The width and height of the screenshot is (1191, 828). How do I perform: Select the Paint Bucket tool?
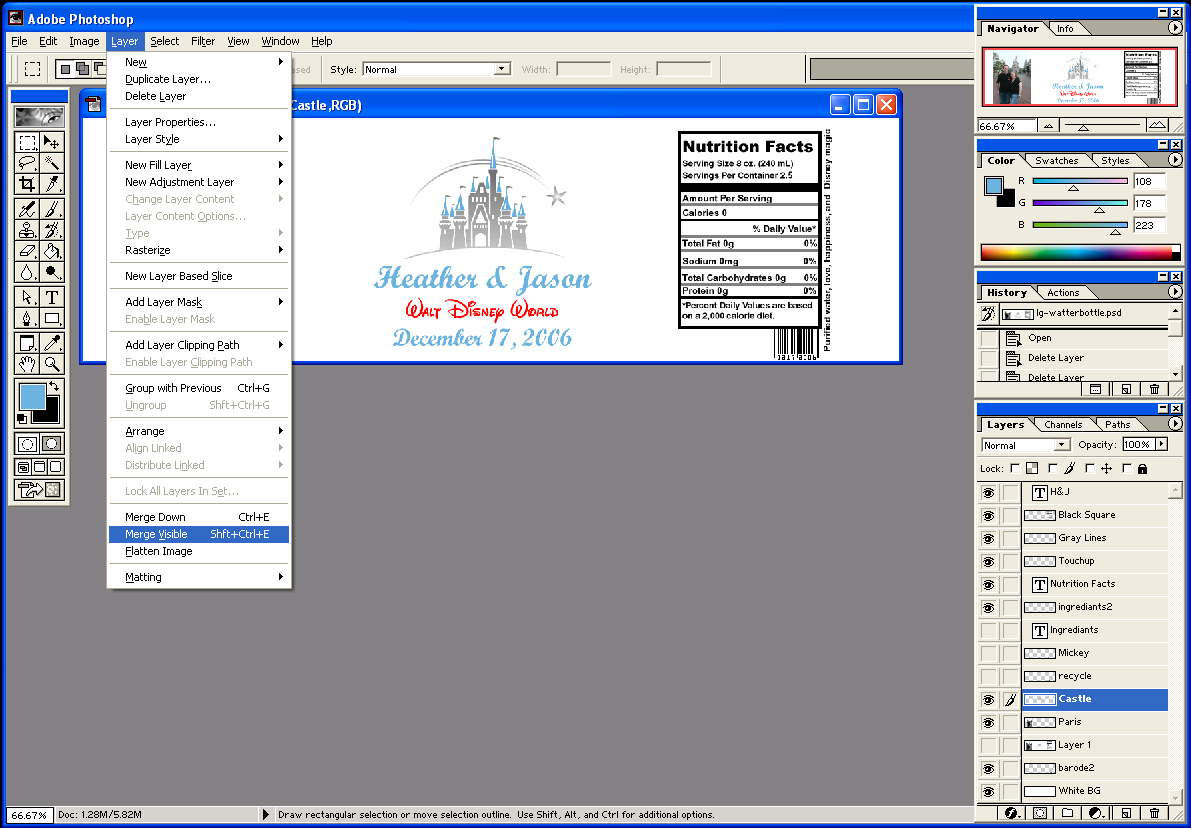click(x=52, y=251)
